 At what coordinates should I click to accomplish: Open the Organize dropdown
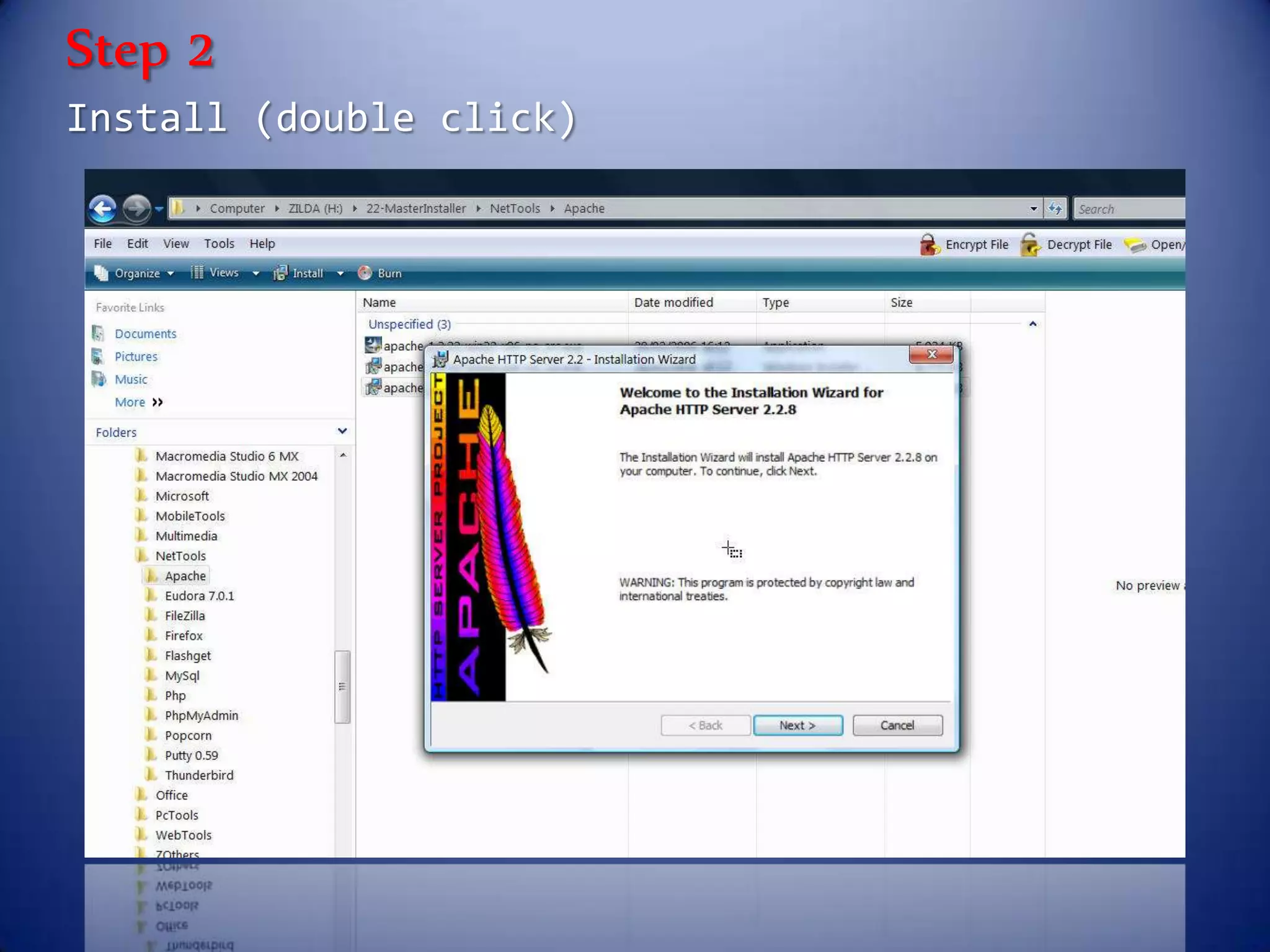coord(134,273)
